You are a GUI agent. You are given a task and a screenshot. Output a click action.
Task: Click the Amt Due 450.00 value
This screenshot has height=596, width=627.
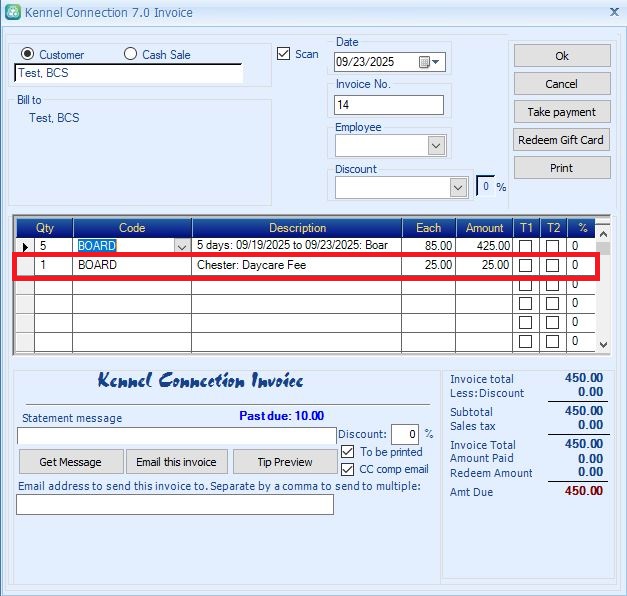[584, 491]
